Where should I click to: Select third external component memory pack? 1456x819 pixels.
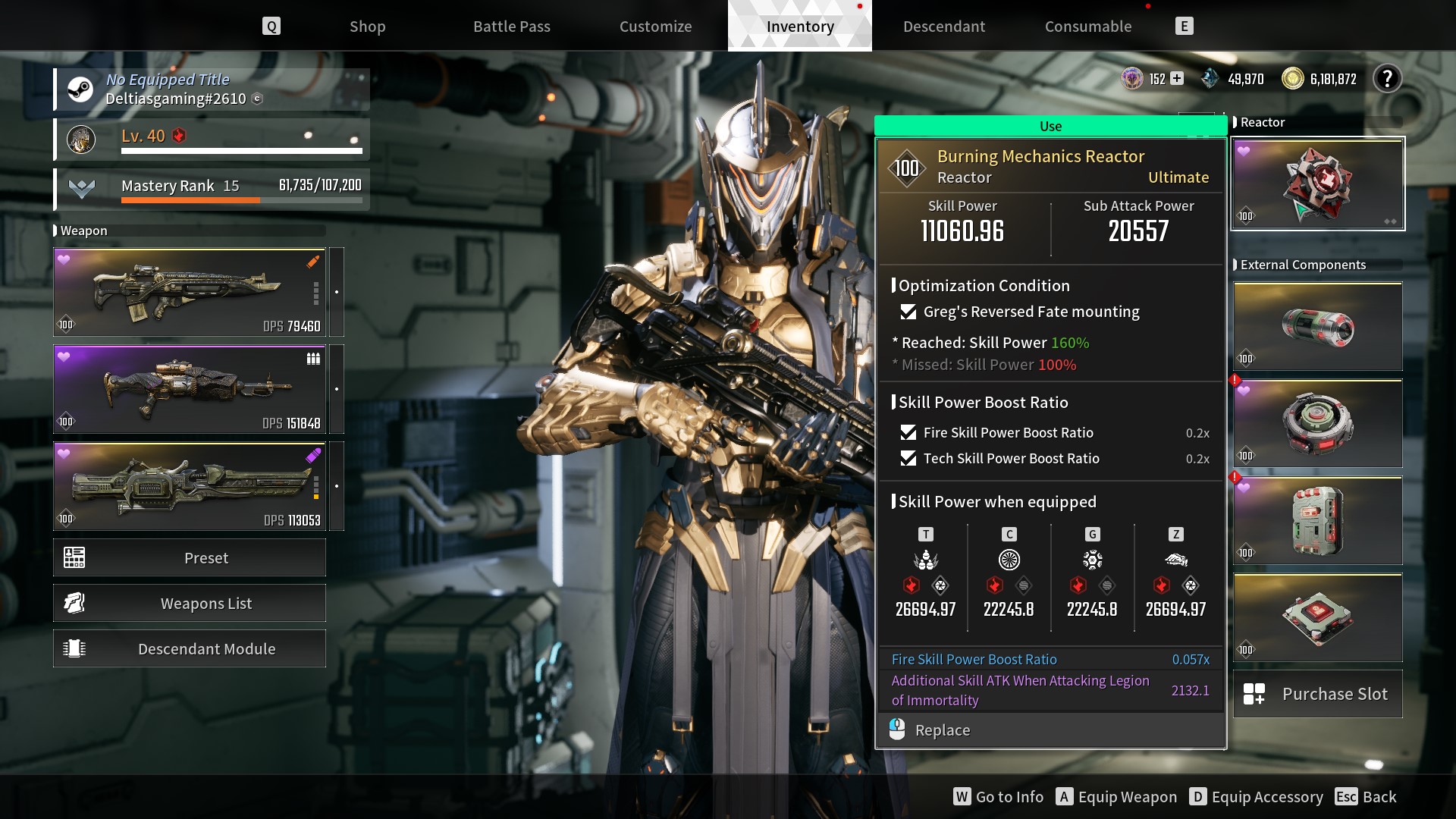(1318, 521)
